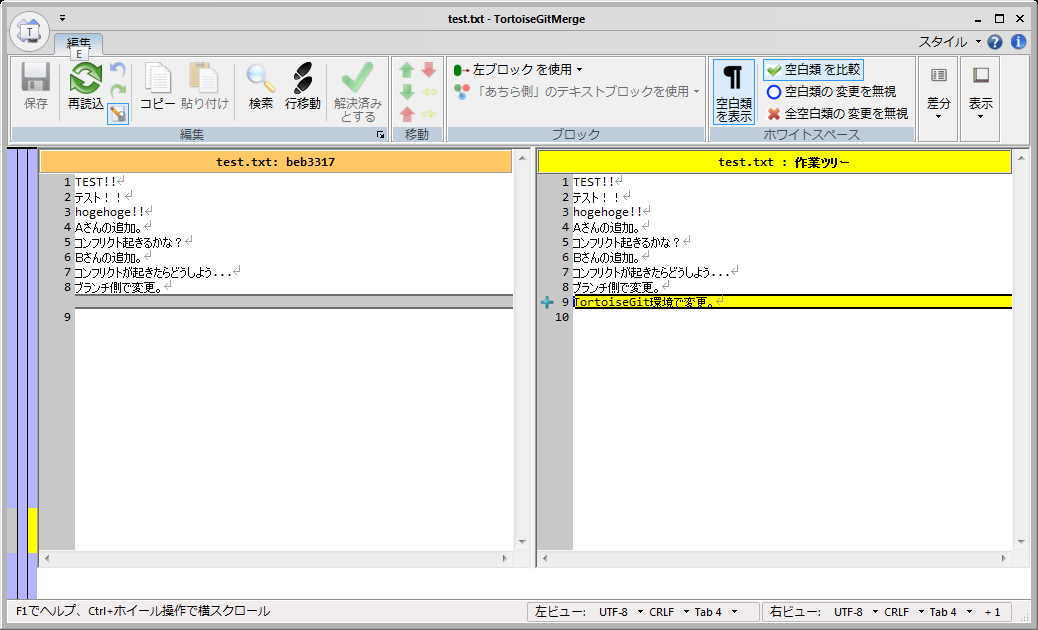Change right view CRLF line-ending dropdown

[904, 612]
